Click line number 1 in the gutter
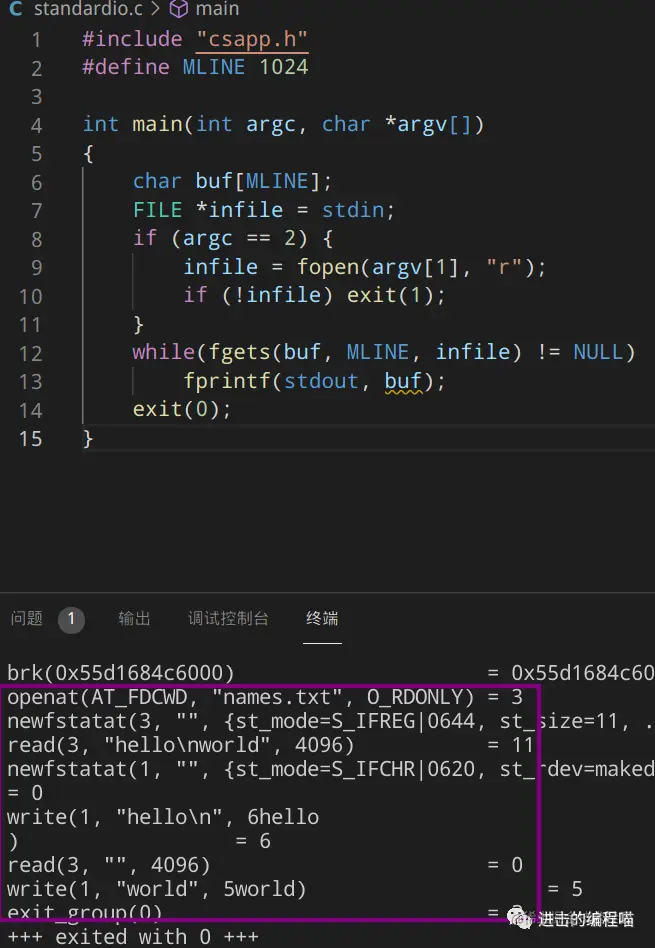 tap(36, 40)
